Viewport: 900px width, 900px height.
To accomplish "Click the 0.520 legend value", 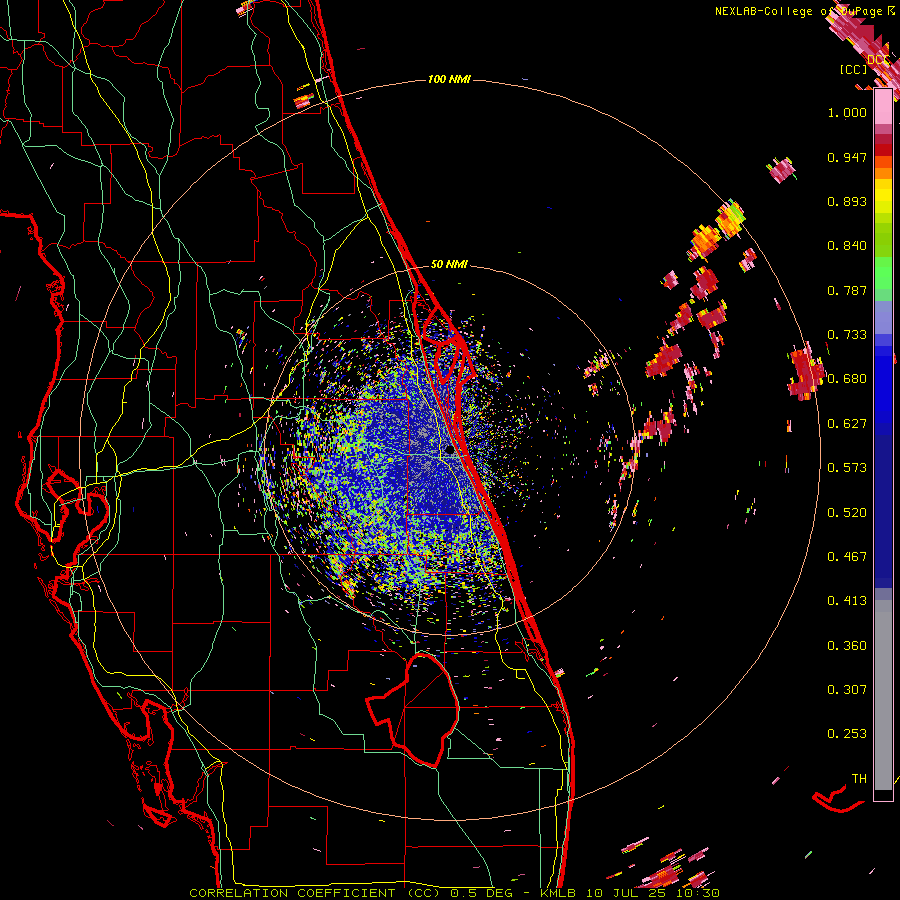I will point(847,513).
